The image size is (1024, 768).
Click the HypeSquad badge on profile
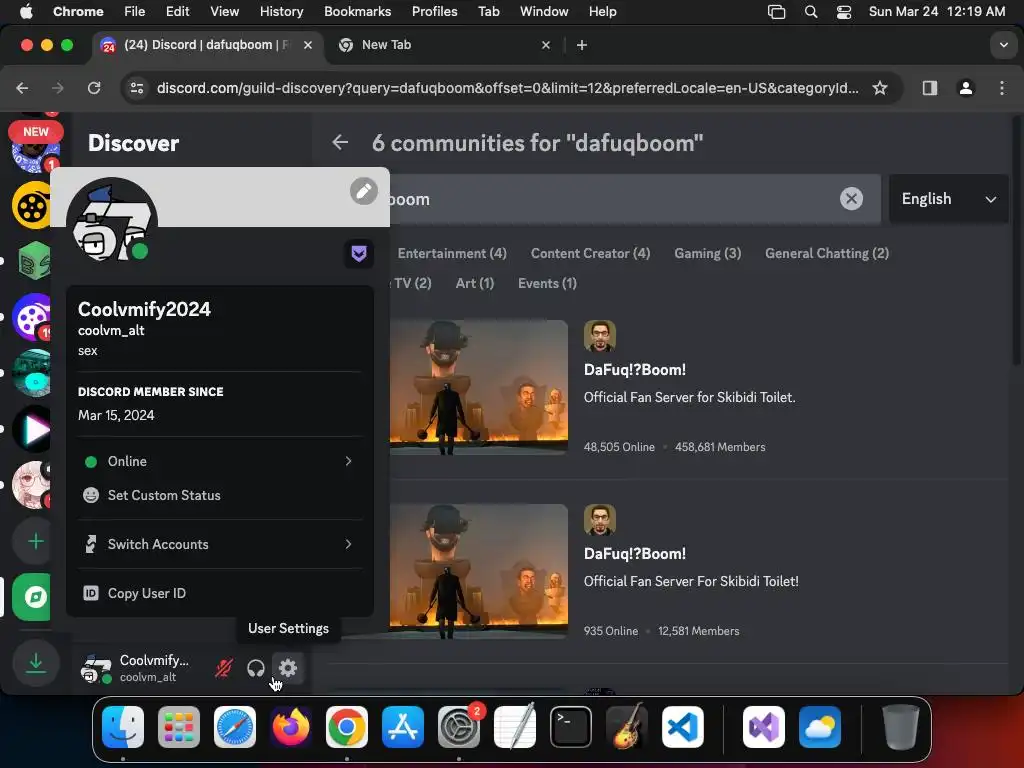[359, 253]
